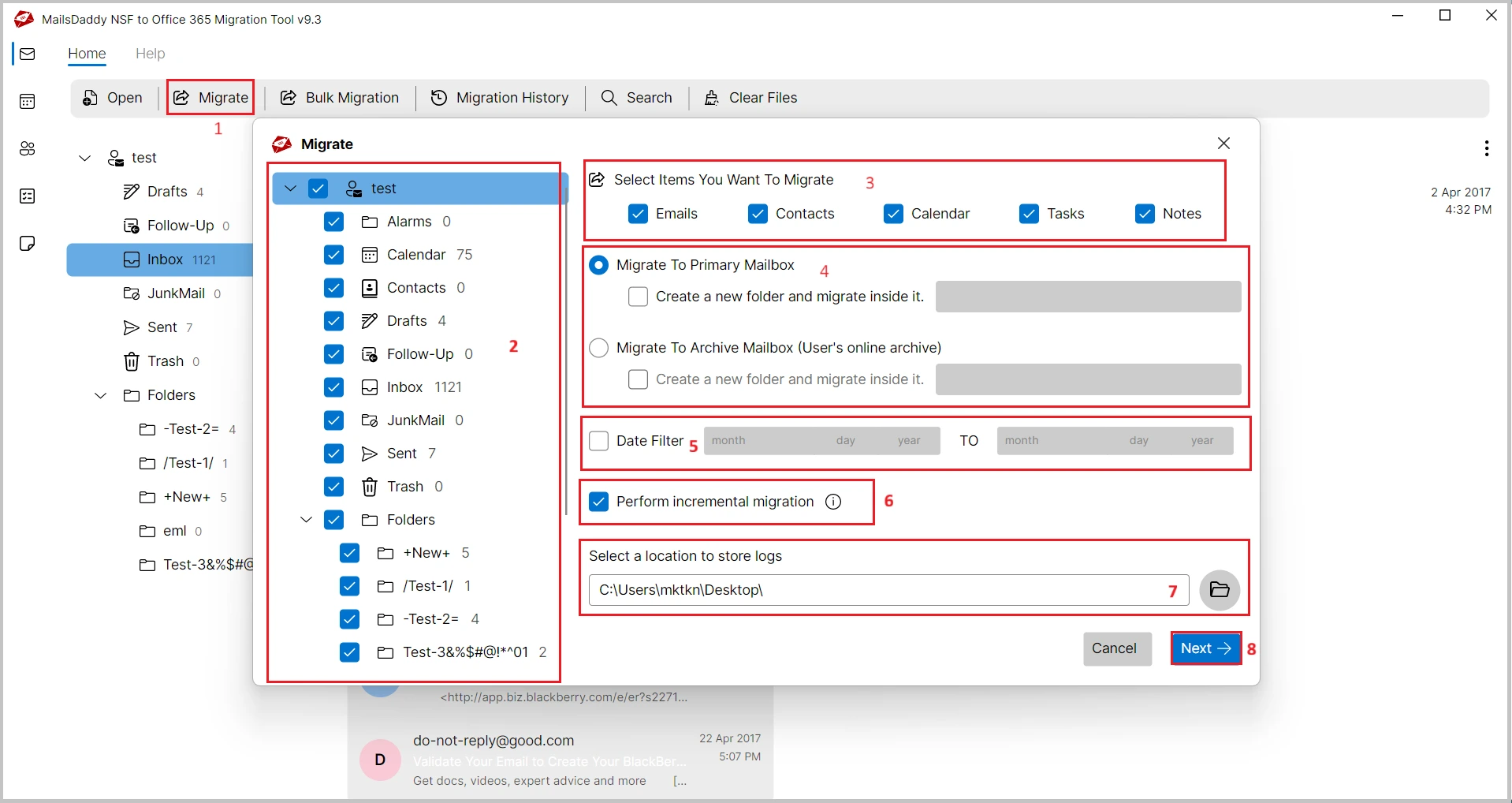
Task: Show incremental migration info tooltip
Action: click(x=833, y=502)
